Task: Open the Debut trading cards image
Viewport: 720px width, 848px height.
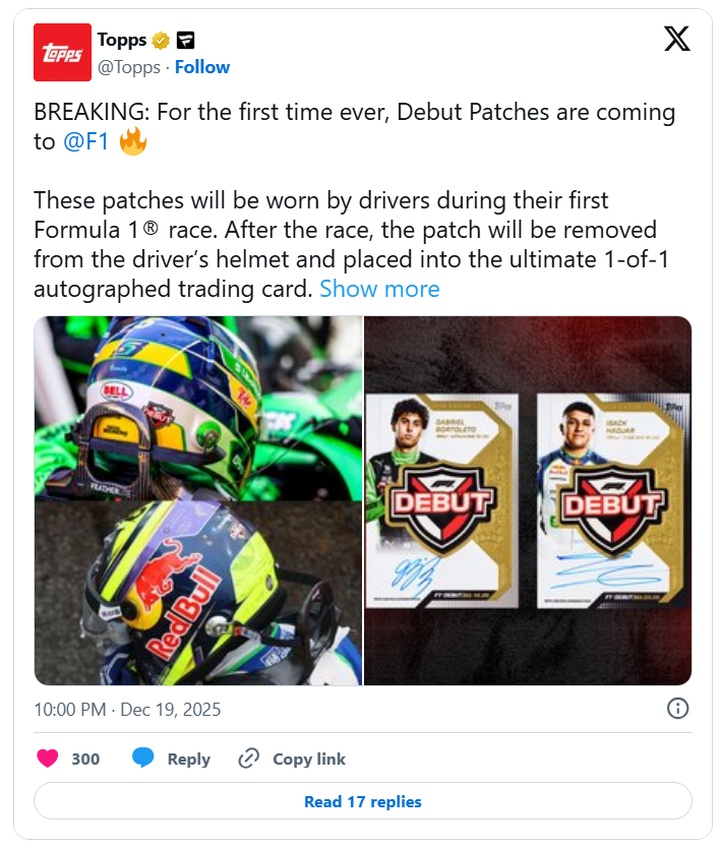Action: click(528, 500)
